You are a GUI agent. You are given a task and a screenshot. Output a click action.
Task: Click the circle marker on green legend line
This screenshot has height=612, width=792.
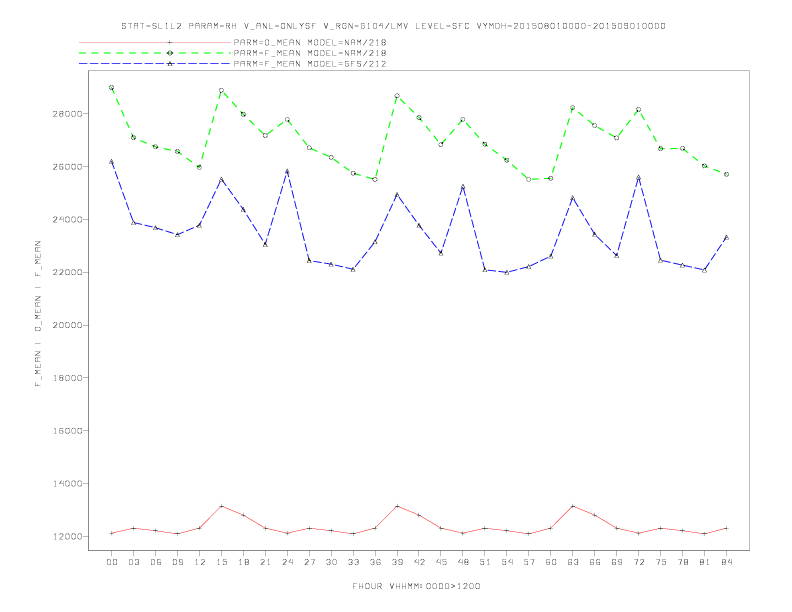pos(170,53)
